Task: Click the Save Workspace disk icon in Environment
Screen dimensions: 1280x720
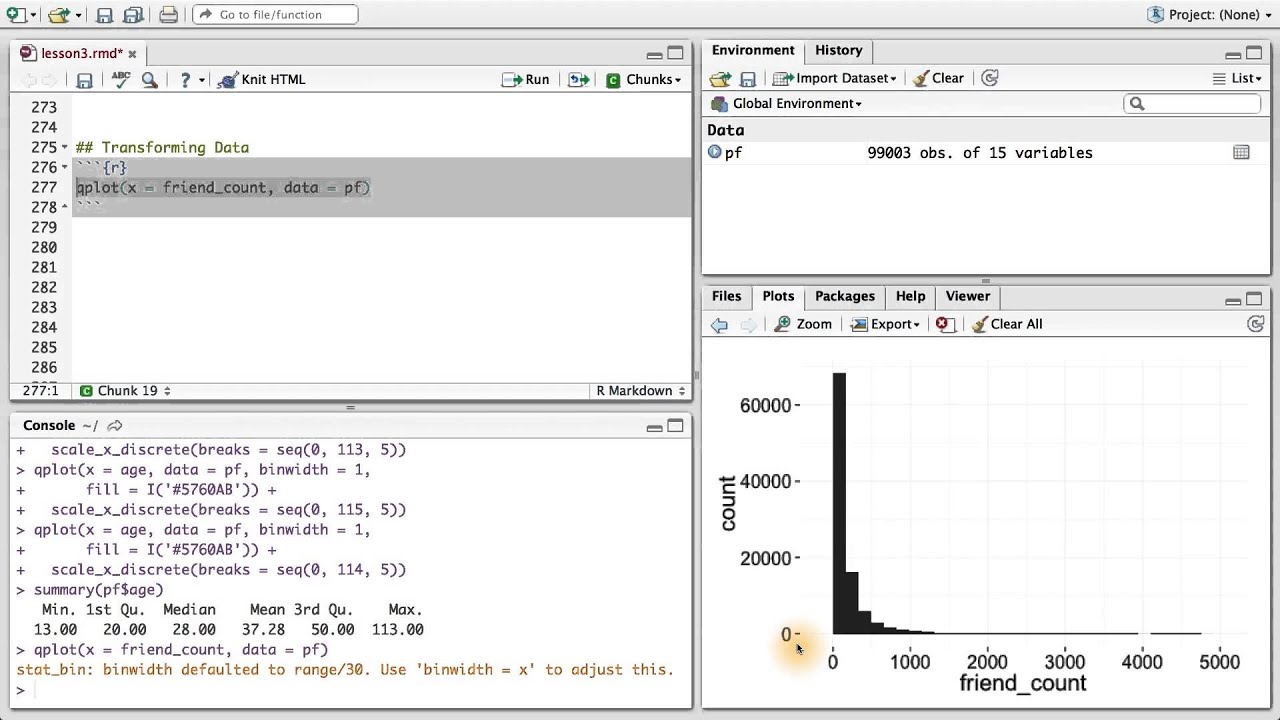Action: click(748, 78)
